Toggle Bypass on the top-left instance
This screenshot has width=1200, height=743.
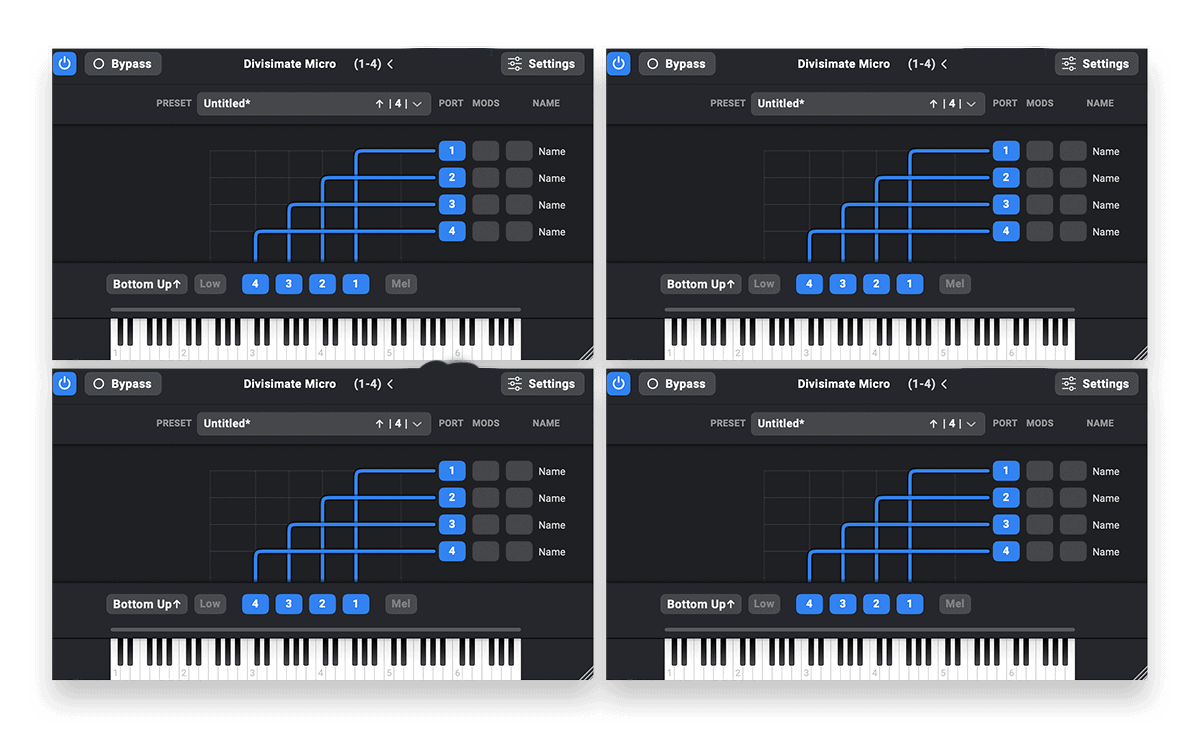(x=122, y=63)
